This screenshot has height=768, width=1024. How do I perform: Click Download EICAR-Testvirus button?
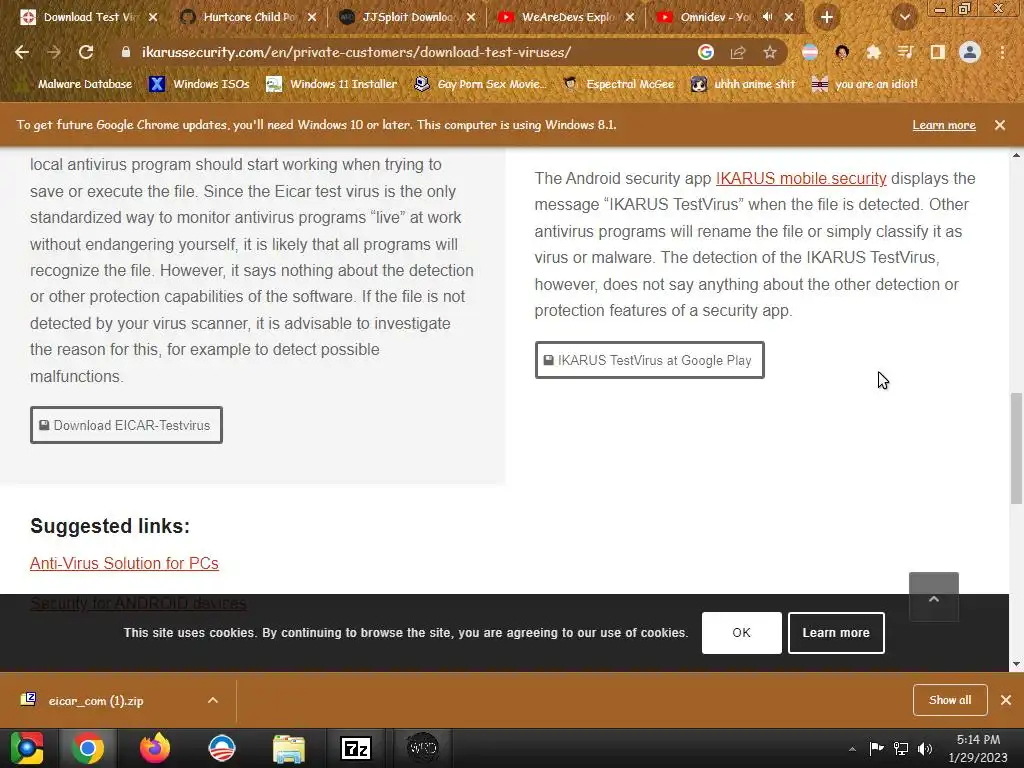point(126,425)
